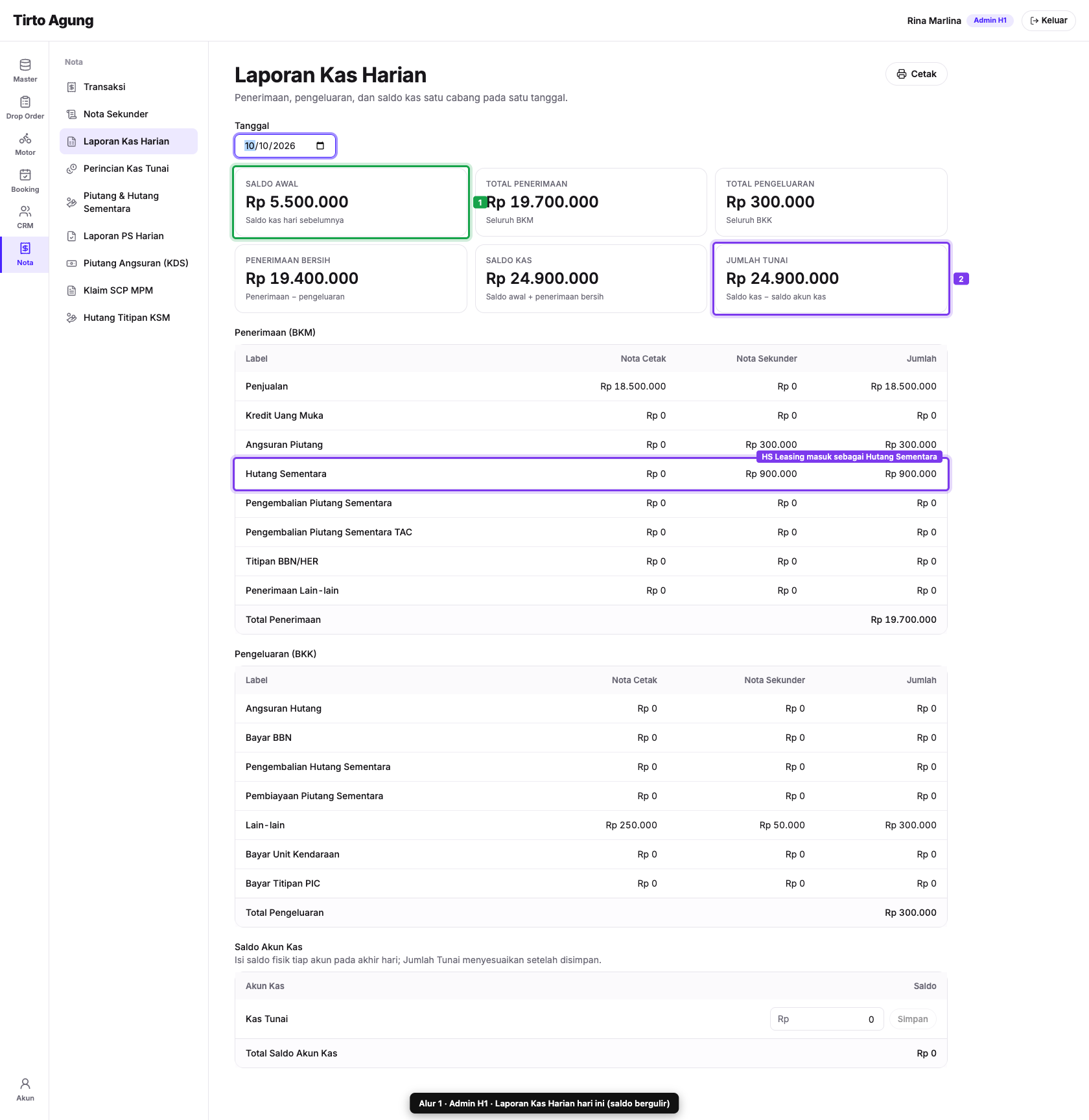1089x1120 pixels.
Task: Open the Booking calendar icon
Action: 25,175
